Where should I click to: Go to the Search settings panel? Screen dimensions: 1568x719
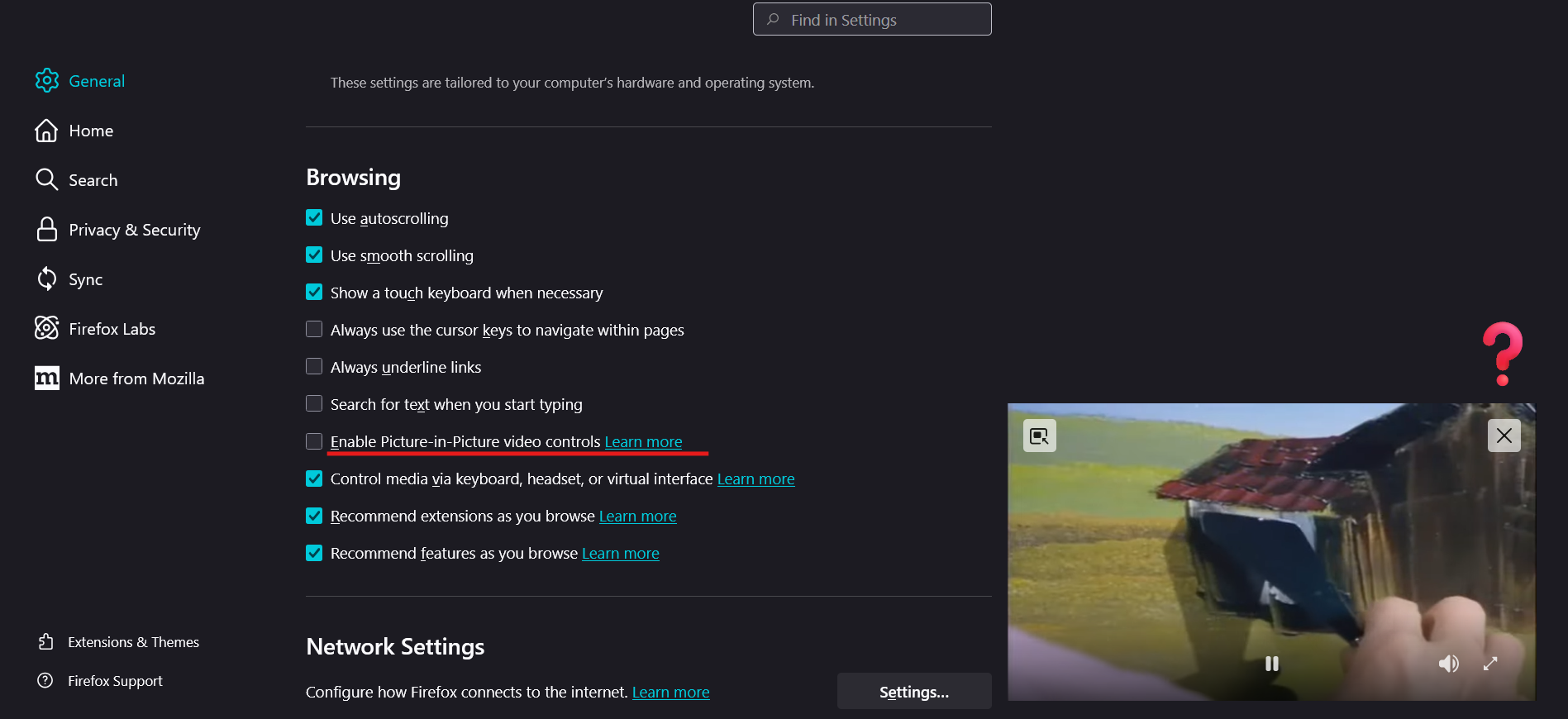tap(93, 180)
